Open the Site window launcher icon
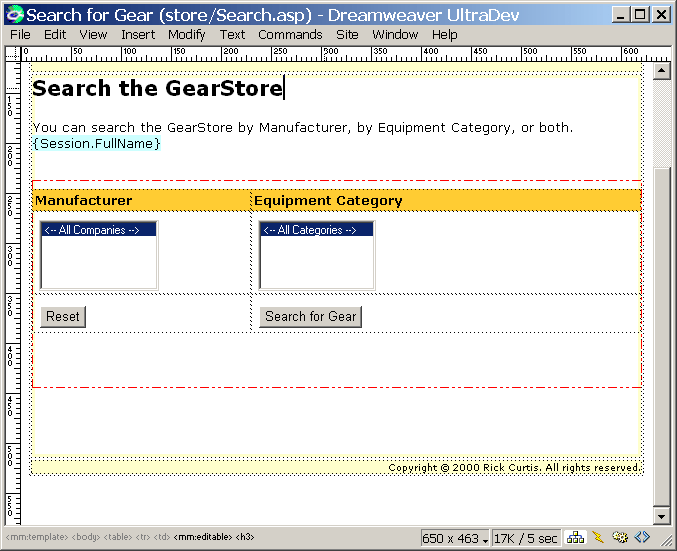Viewport: 677px width, 551px height. pos(576,538)
